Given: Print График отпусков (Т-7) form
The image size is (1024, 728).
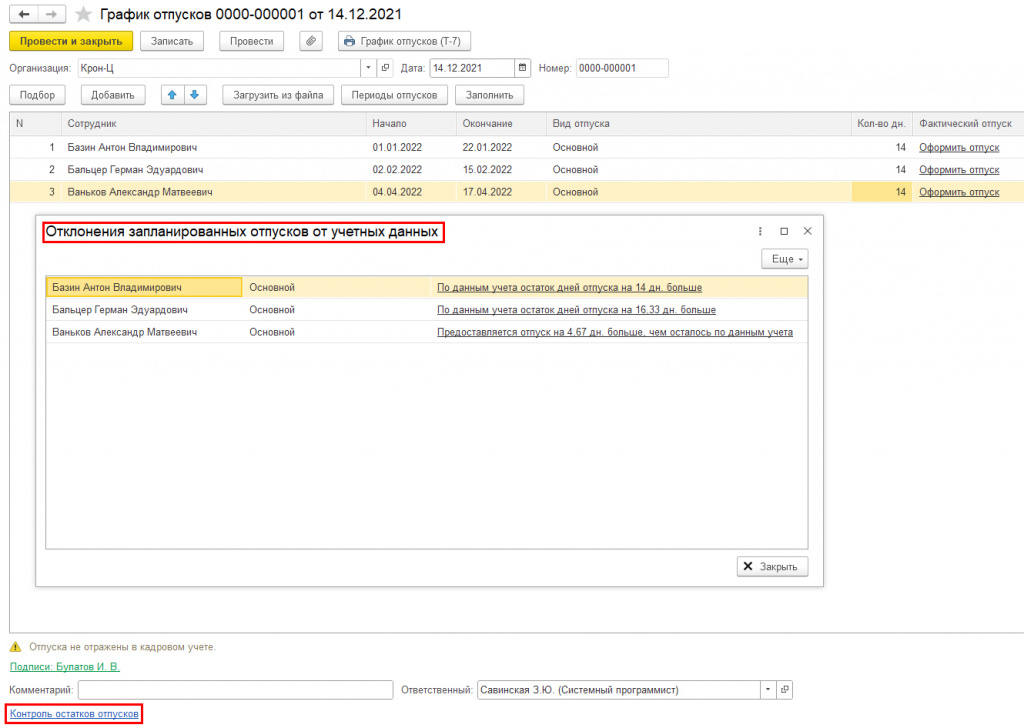Looking at the screenshot, I should click(x=404, y=41).
